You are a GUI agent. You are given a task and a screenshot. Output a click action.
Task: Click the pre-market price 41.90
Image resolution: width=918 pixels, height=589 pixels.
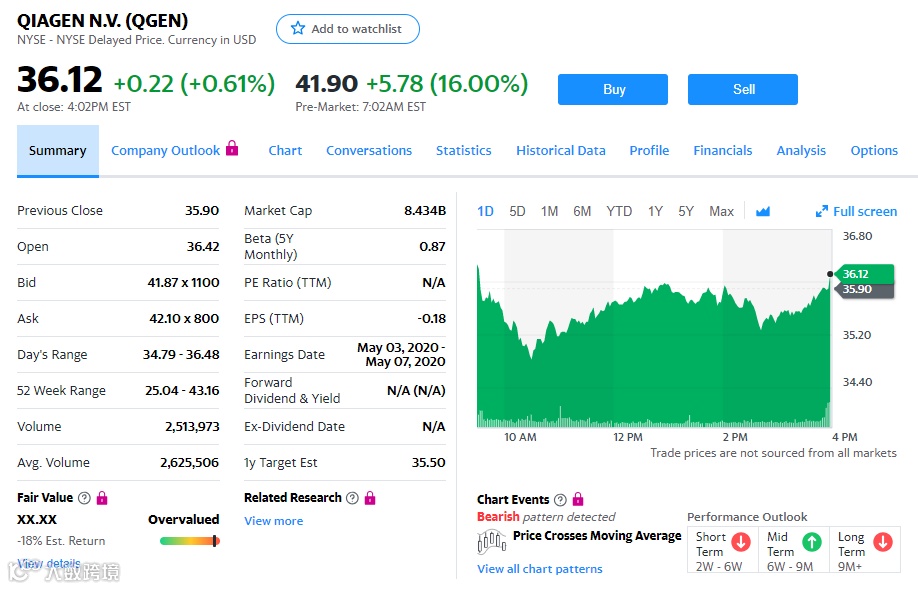pos(326,83)
